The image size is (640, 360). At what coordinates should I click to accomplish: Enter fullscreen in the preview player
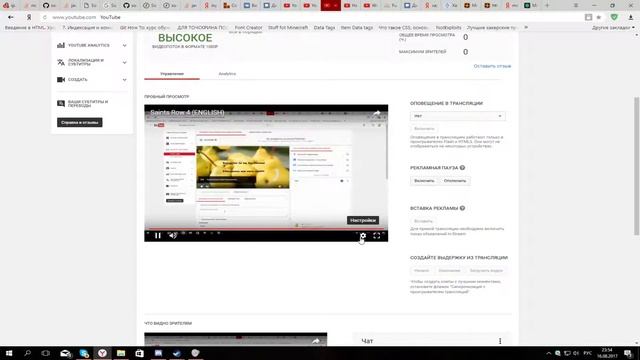tap(377, 236)
